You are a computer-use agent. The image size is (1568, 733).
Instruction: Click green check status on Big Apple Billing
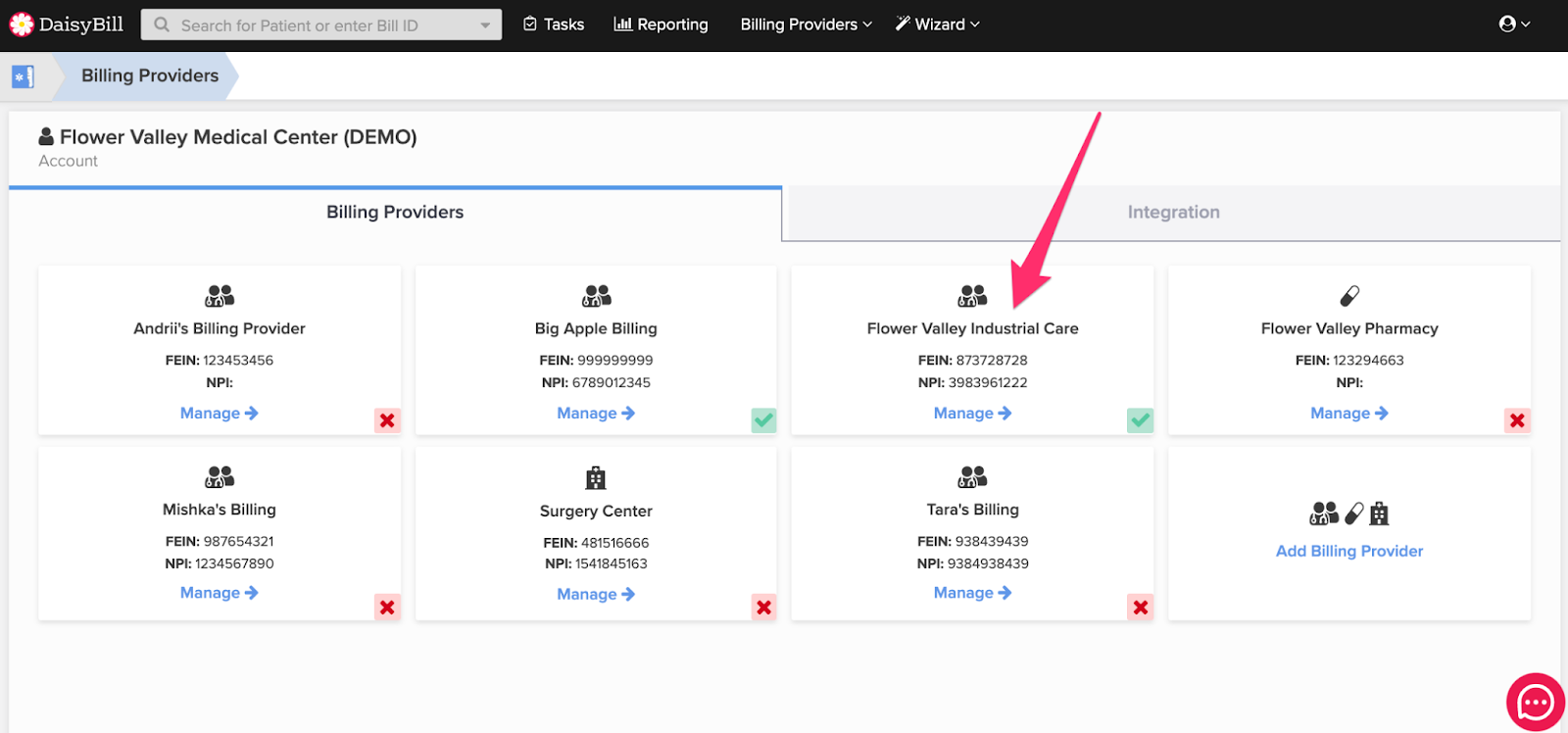pyautogui.click(x=763, y=420)
